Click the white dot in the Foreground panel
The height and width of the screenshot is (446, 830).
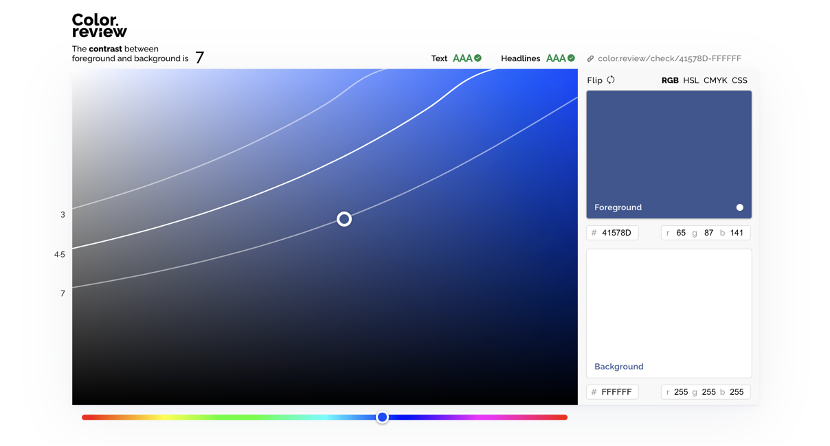740,207
